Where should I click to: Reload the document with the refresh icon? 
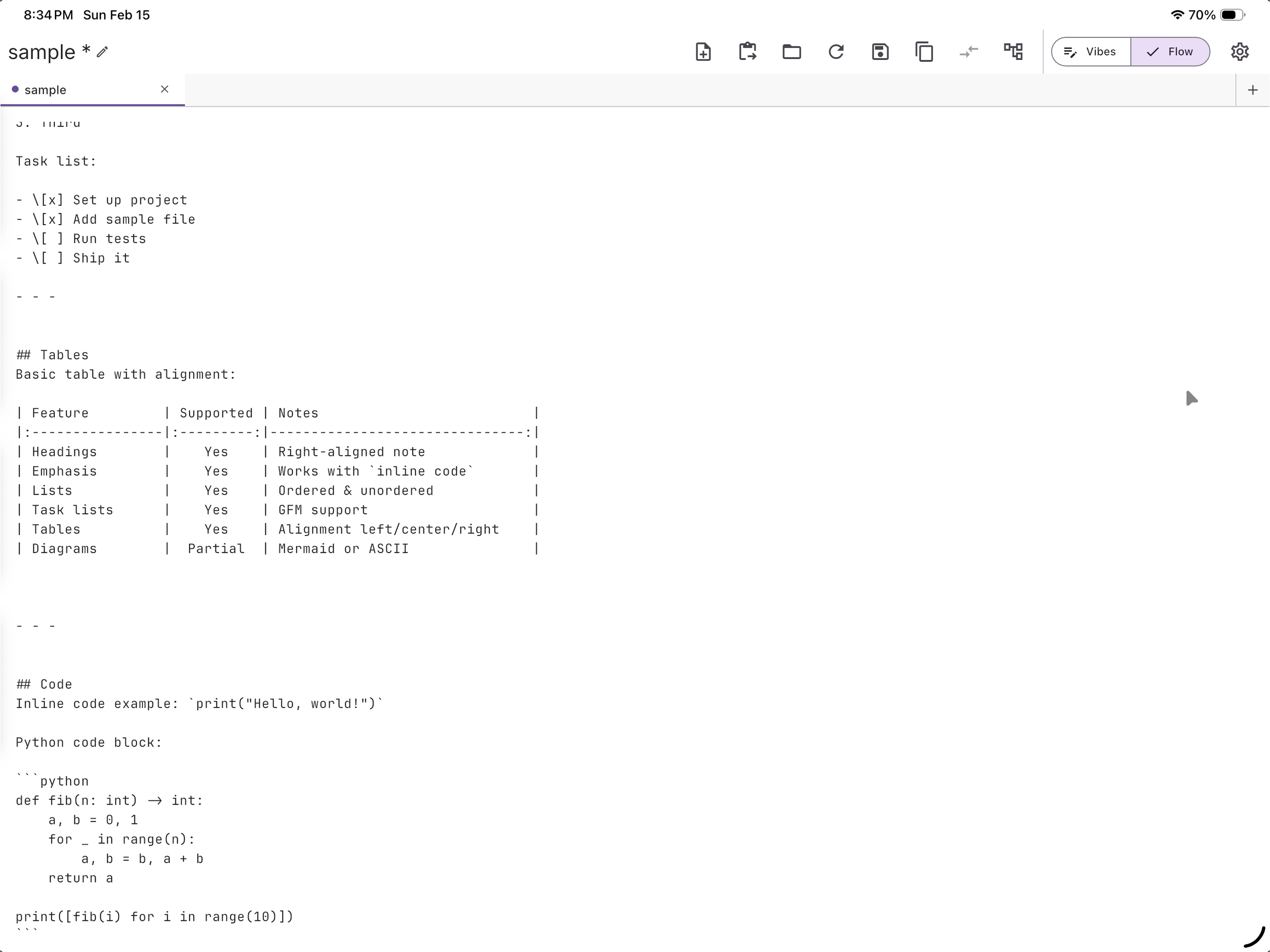click(836, 52)
